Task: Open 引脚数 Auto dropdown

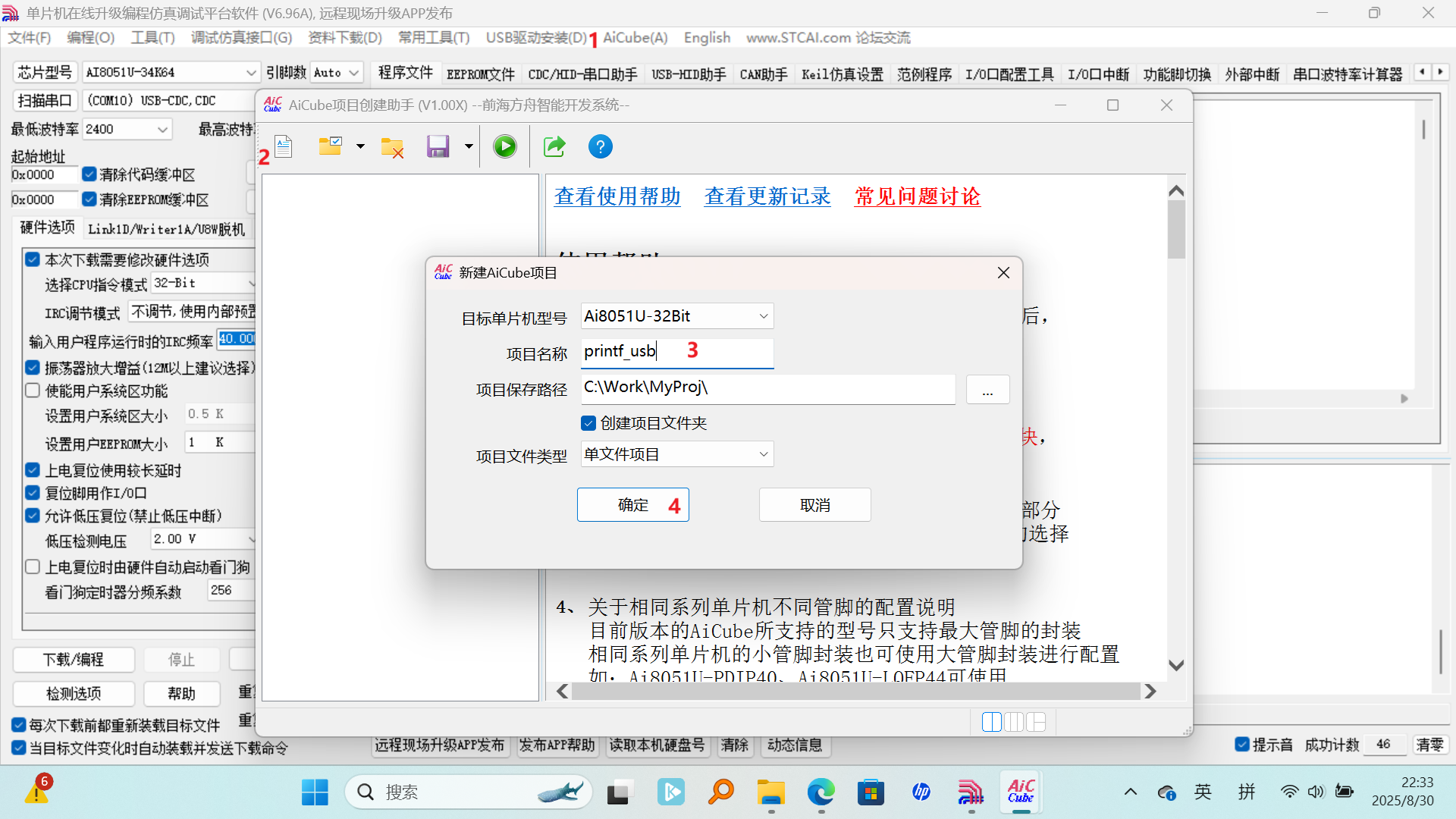Action: point(336,72)
